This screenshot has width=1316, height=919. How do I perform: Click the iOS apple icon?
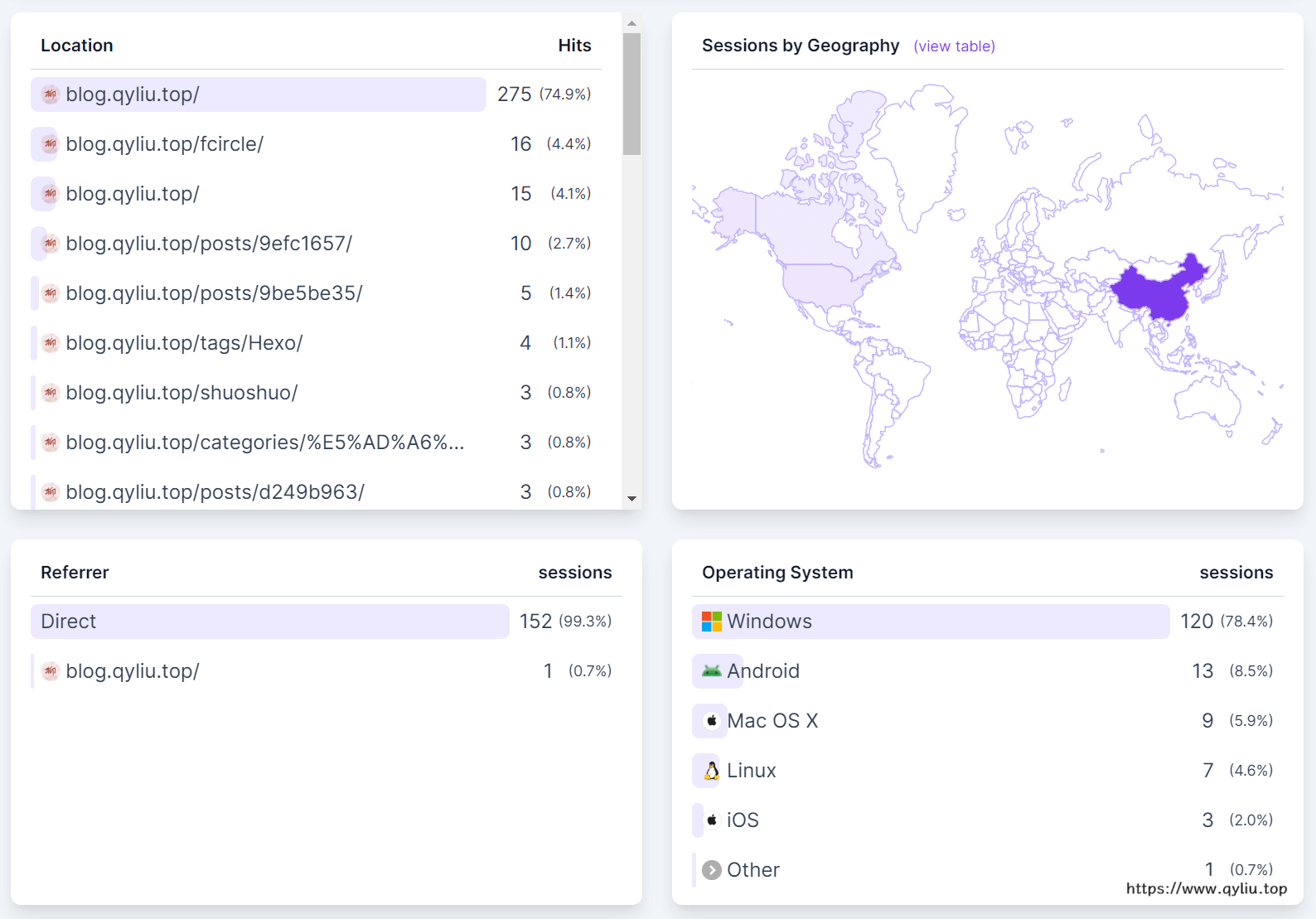pos(711,820)
